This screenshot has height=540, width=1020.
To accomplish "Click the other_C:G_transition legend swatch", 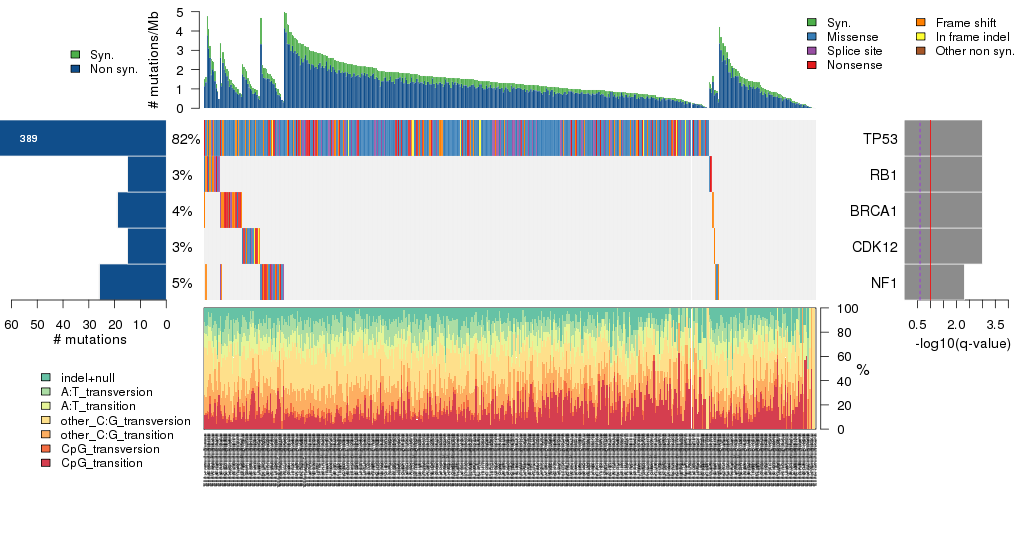I will 46,435.
